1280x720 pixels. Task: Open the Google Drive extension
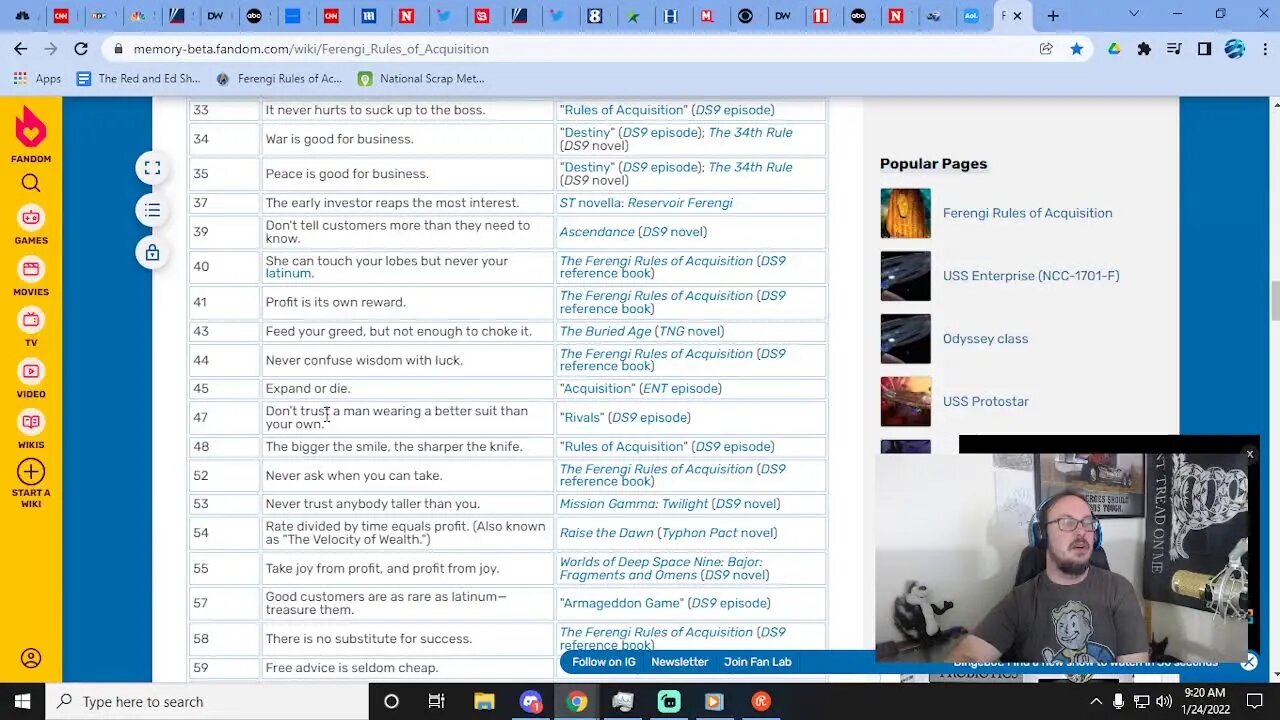point(1114,48)
